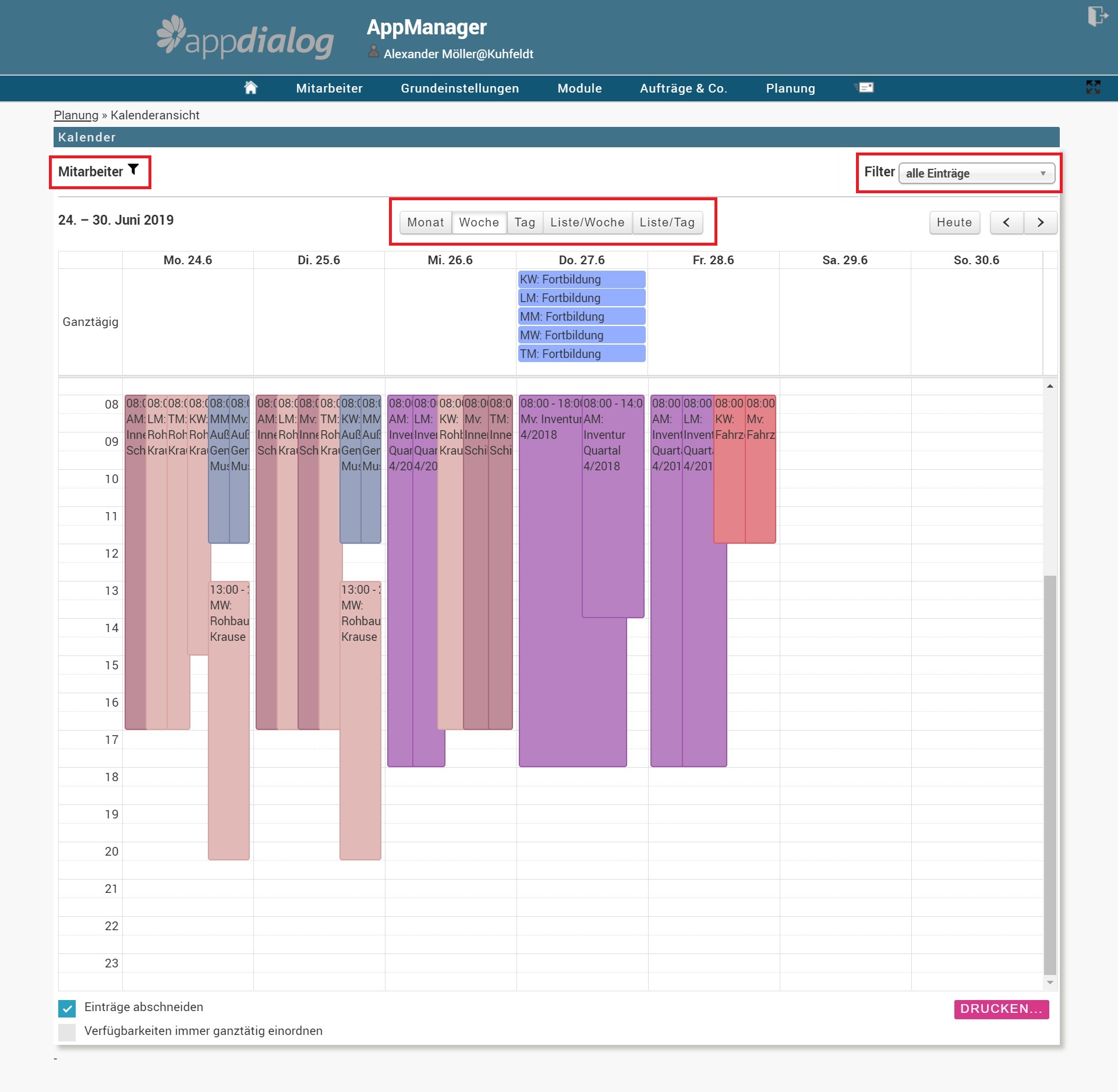Viewport: 1118px width, 1092px height.
Task: Open the LM: Fortbildung all-day entry
Action: (x=582, y=298)
